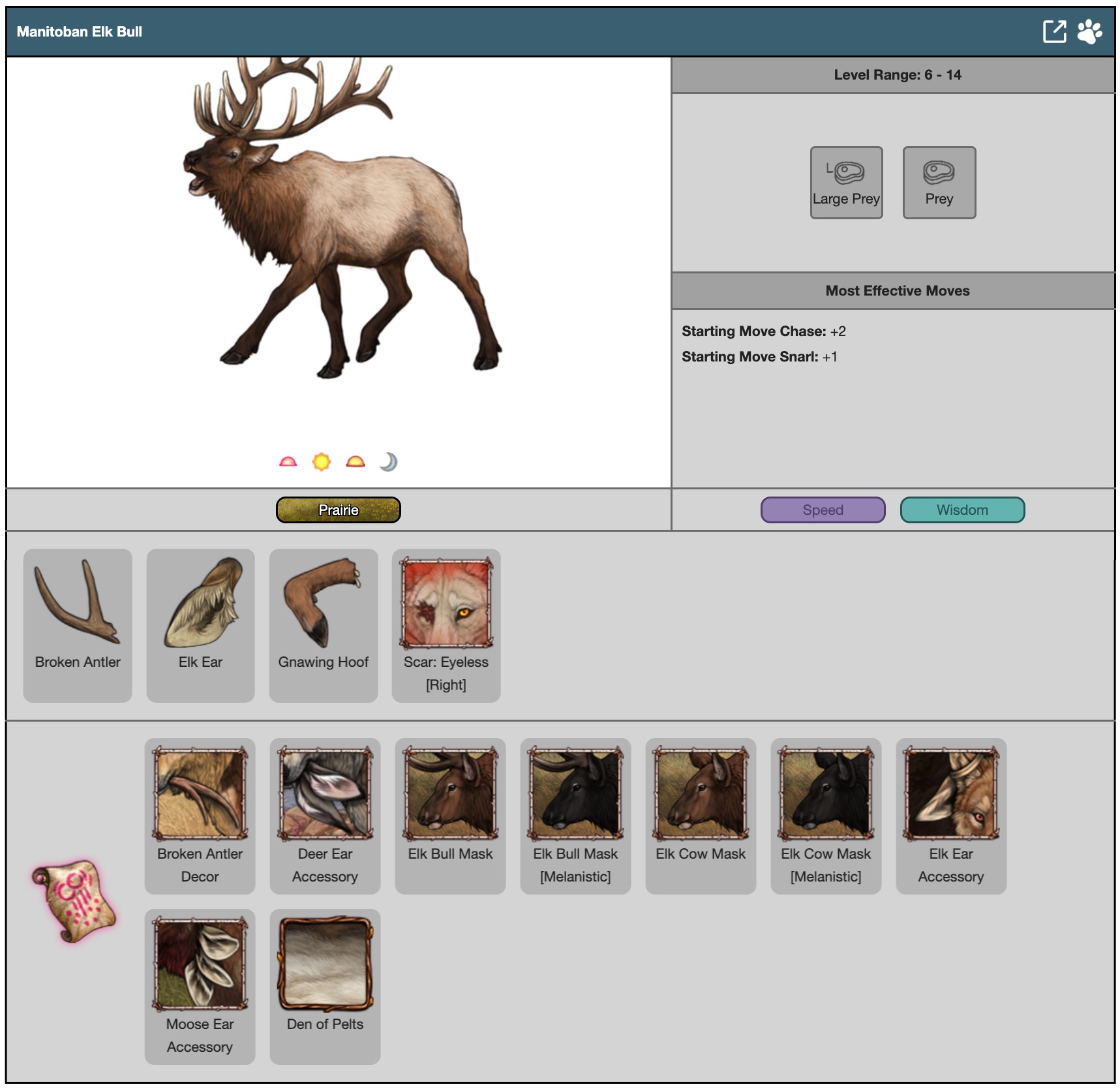Select the Large Prey meat icon

pos(846,182)
